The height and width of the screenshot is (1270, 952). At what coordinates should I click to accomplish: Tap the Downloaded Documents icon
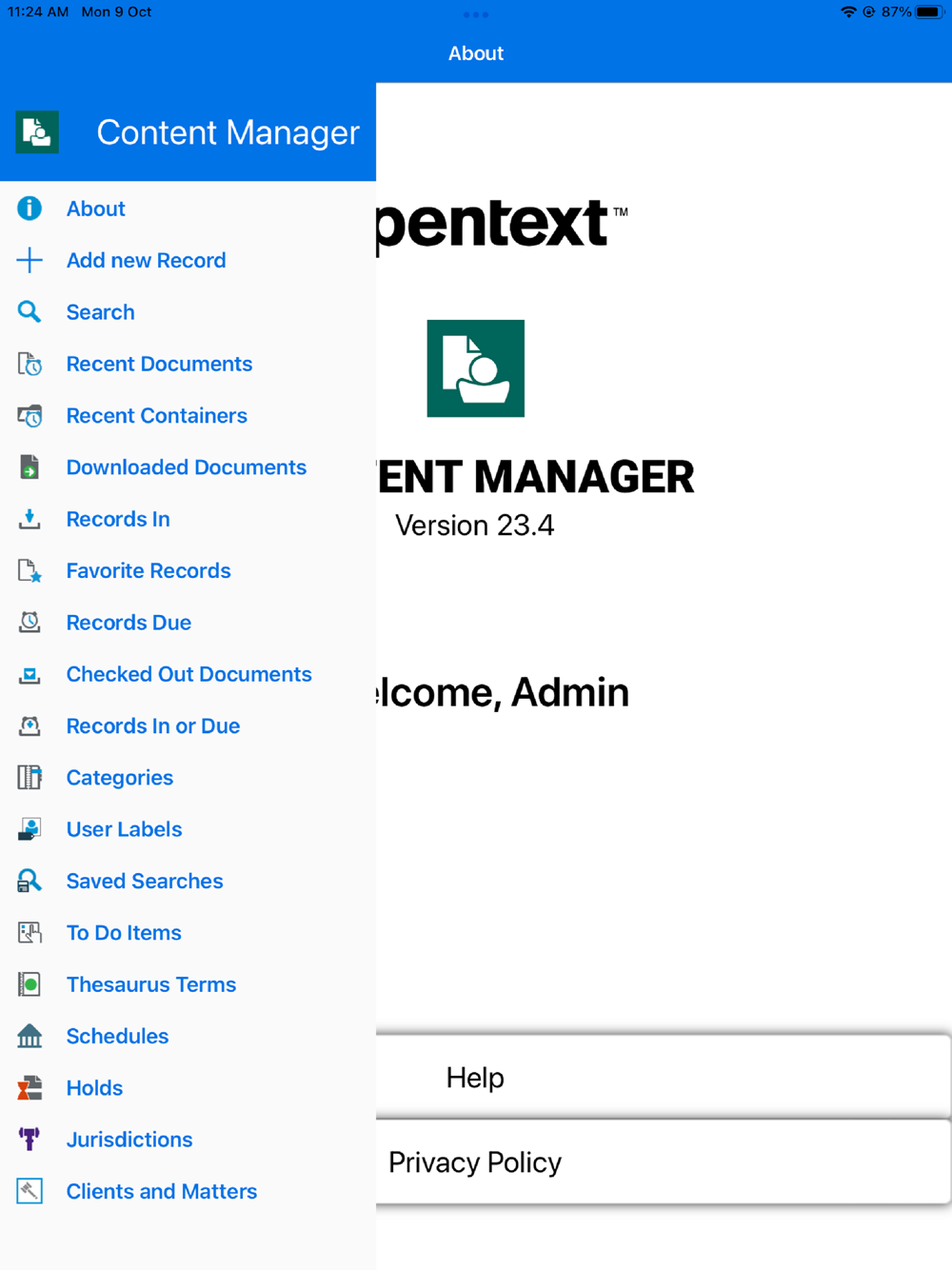pyautogui.click(x=30, y=467)
